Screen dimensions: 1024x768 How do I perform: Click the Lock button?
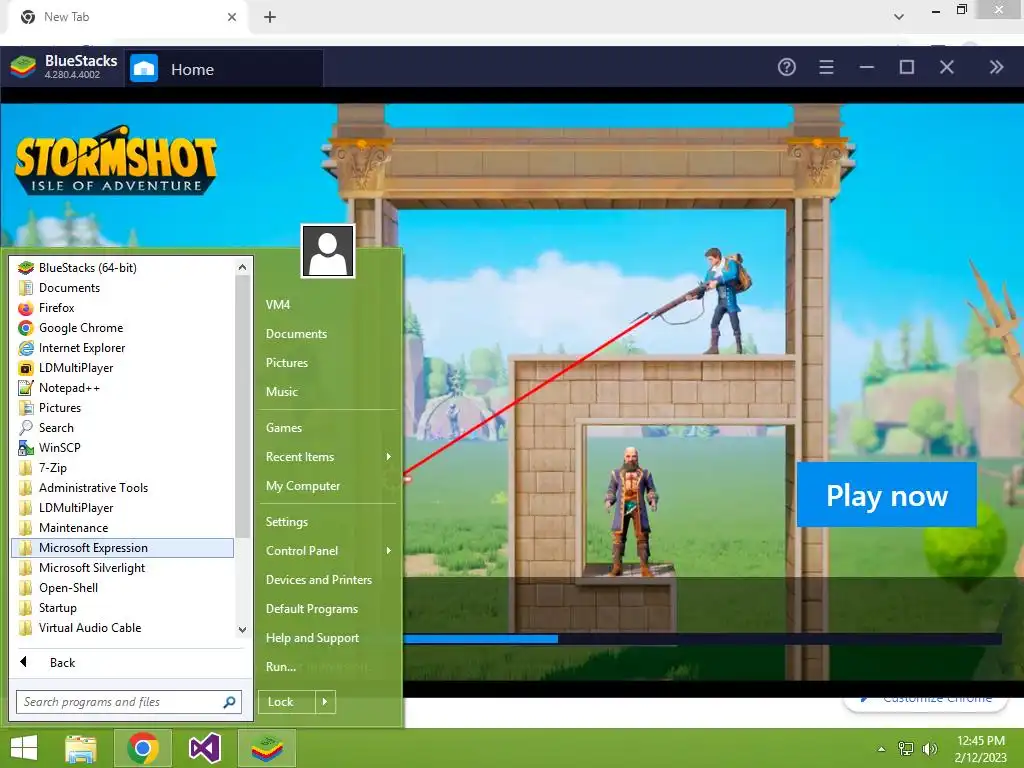point(287,702)
